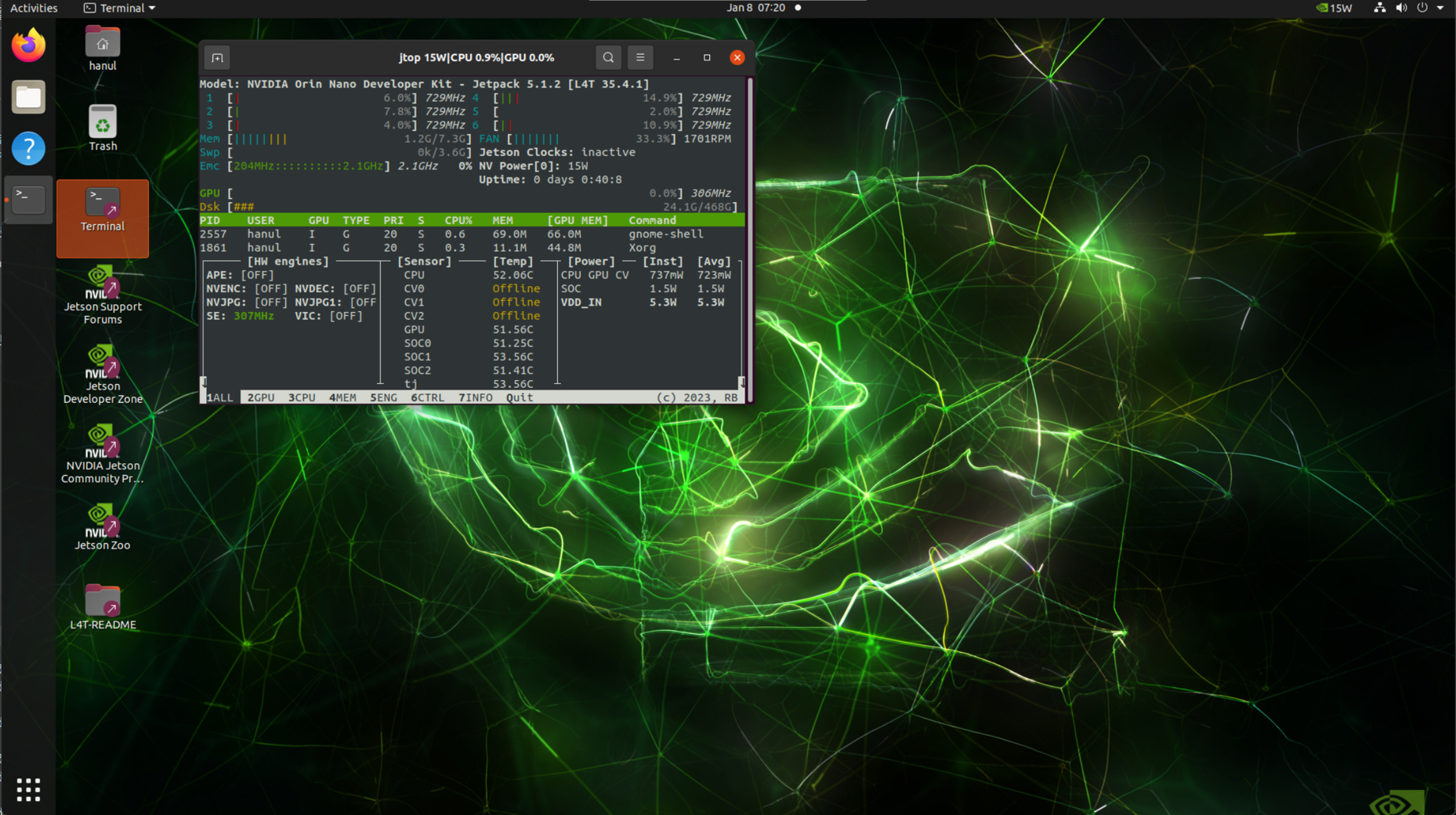Select the NVIDIA Jetson Community Projects shortcut
The height and width of the screenshot is (815, 1456).
[x=103, y=455]
